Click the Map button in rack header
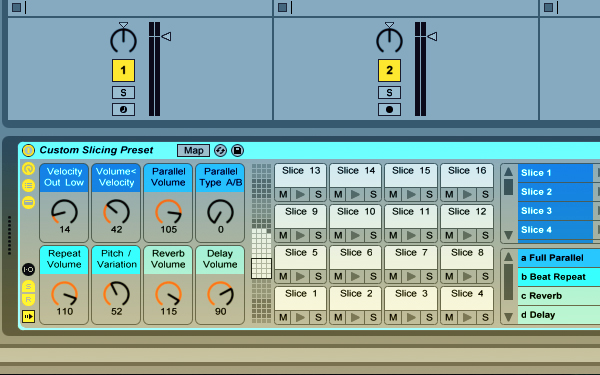600x375 pixels. [x=193, y=150]
